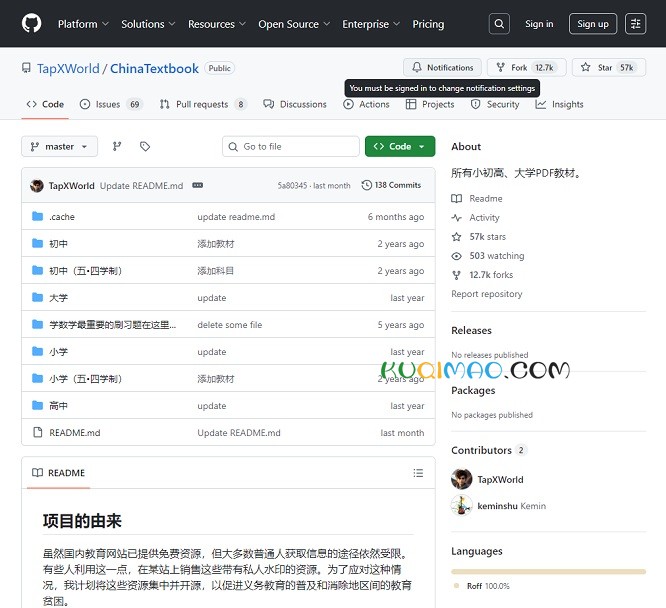Click the TapXWorld avatar in commit row
Screen dimensions: 666x608
[x=37, y=186]
